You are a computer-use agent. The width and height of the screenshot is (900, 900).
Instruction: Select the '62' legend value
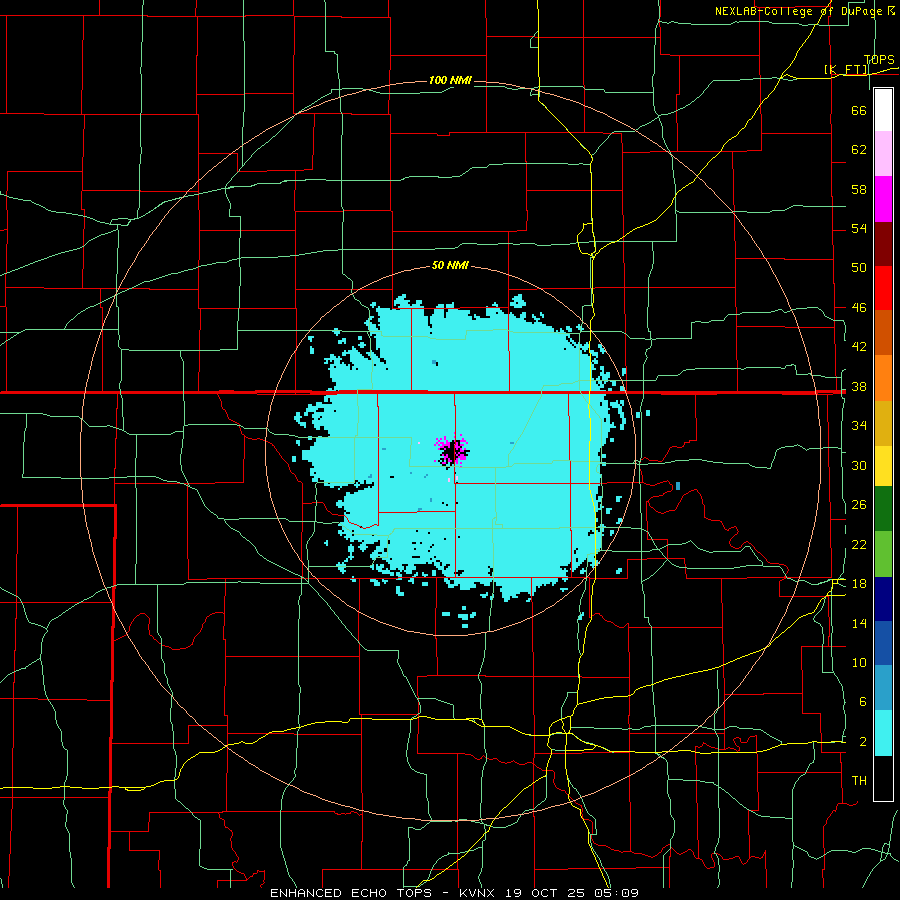click(x=859, y=150)
